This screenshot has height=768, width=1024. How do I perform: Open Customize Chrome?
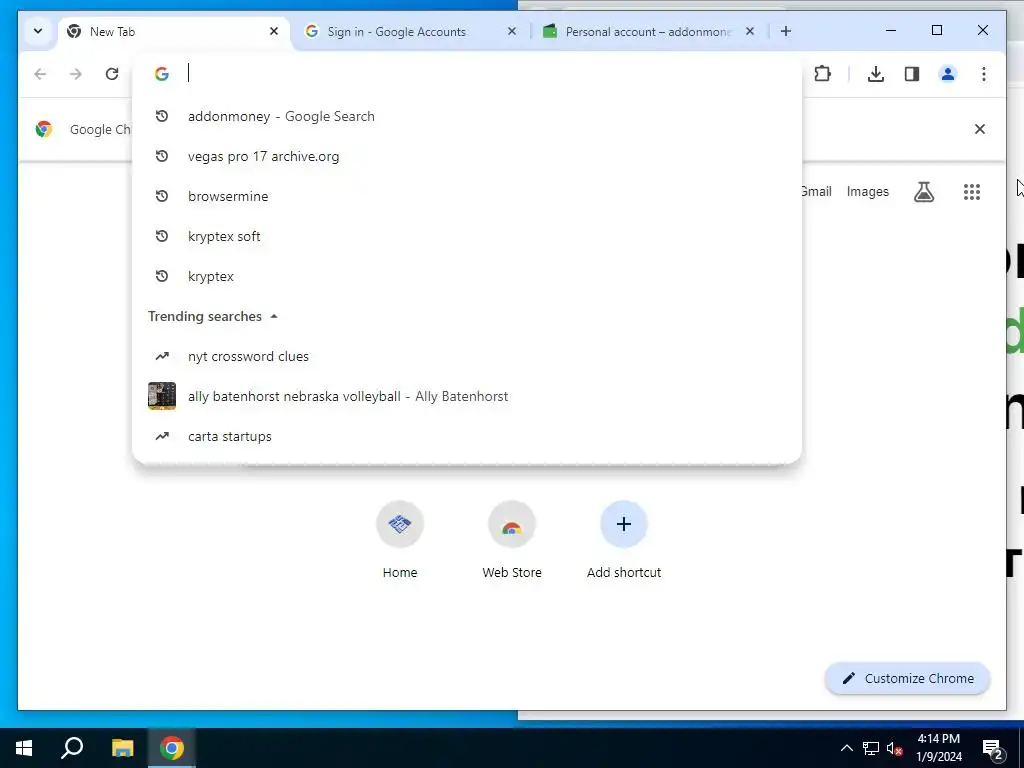(908, 679)
